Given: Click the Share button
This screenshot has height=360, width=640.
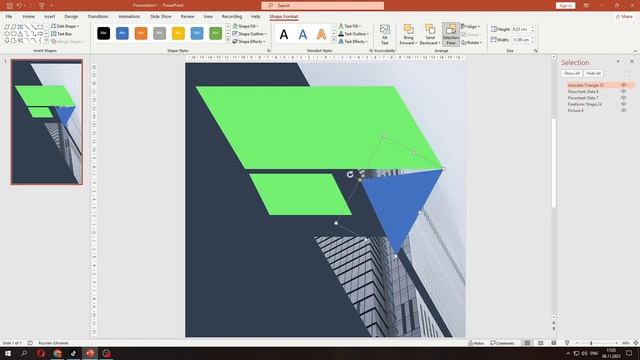Looking at the screenshot, I should tap(624, 17).
